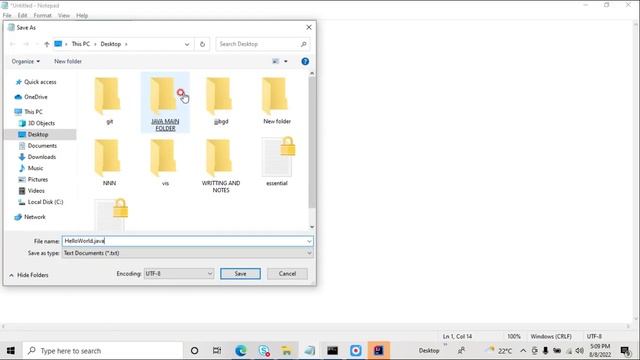The height and width of the screenshot is (360, 640).
Task: Go up one folder level
Action: 47,44
